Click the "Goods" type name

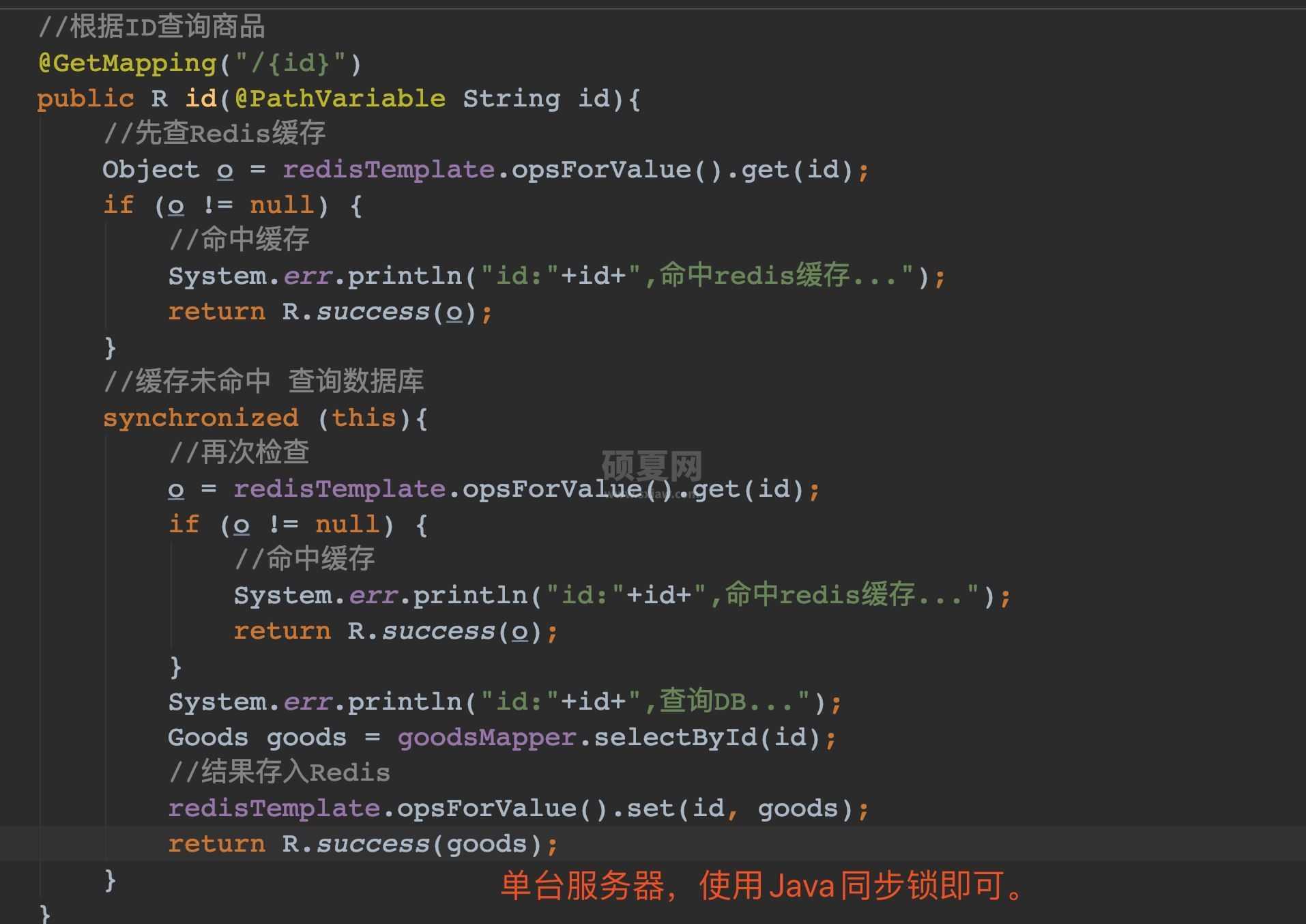tap(208, 738)
